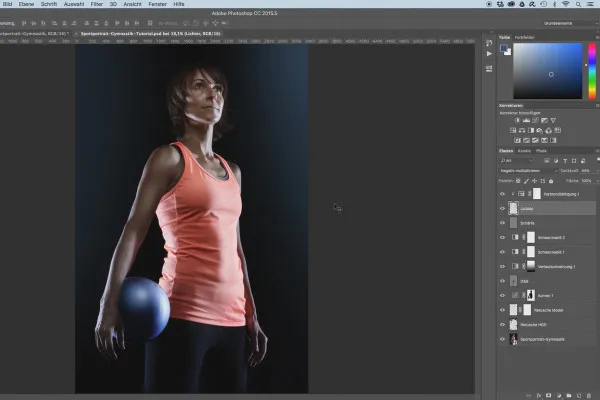Viewport: 600px width, 400px height.
Task: Add a Color Balance adjustment (scales icon)
Action: point(522,131)
